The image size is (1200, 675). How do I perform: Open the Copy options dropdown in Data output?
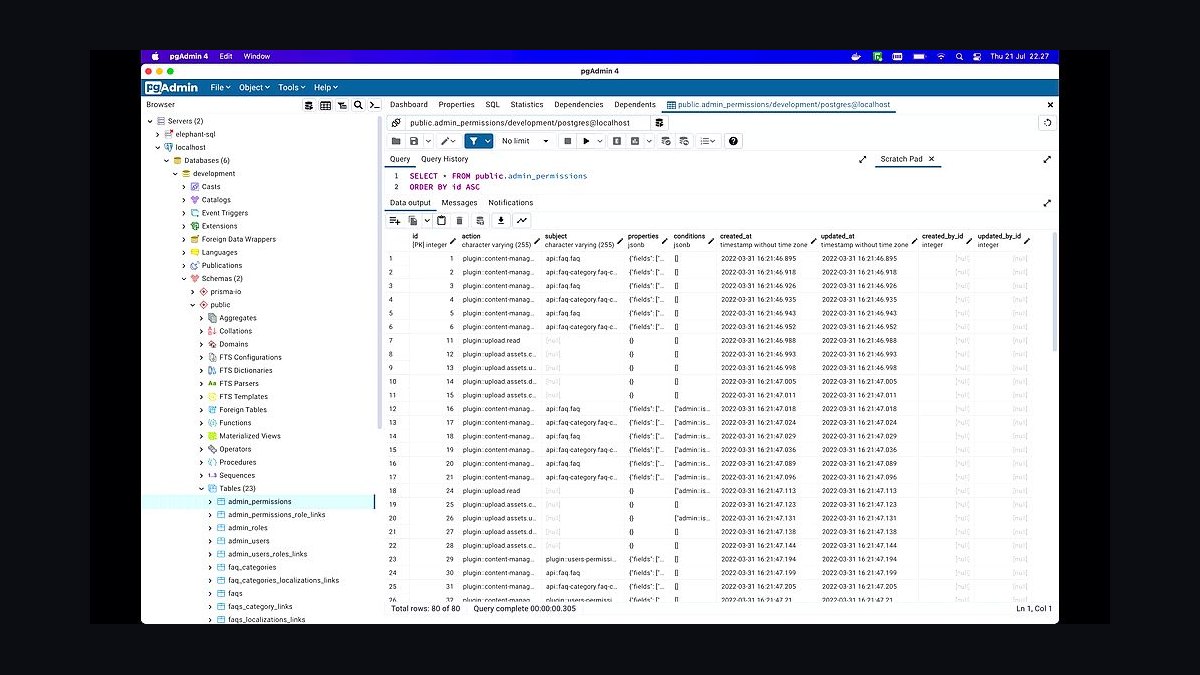(426, 220)
